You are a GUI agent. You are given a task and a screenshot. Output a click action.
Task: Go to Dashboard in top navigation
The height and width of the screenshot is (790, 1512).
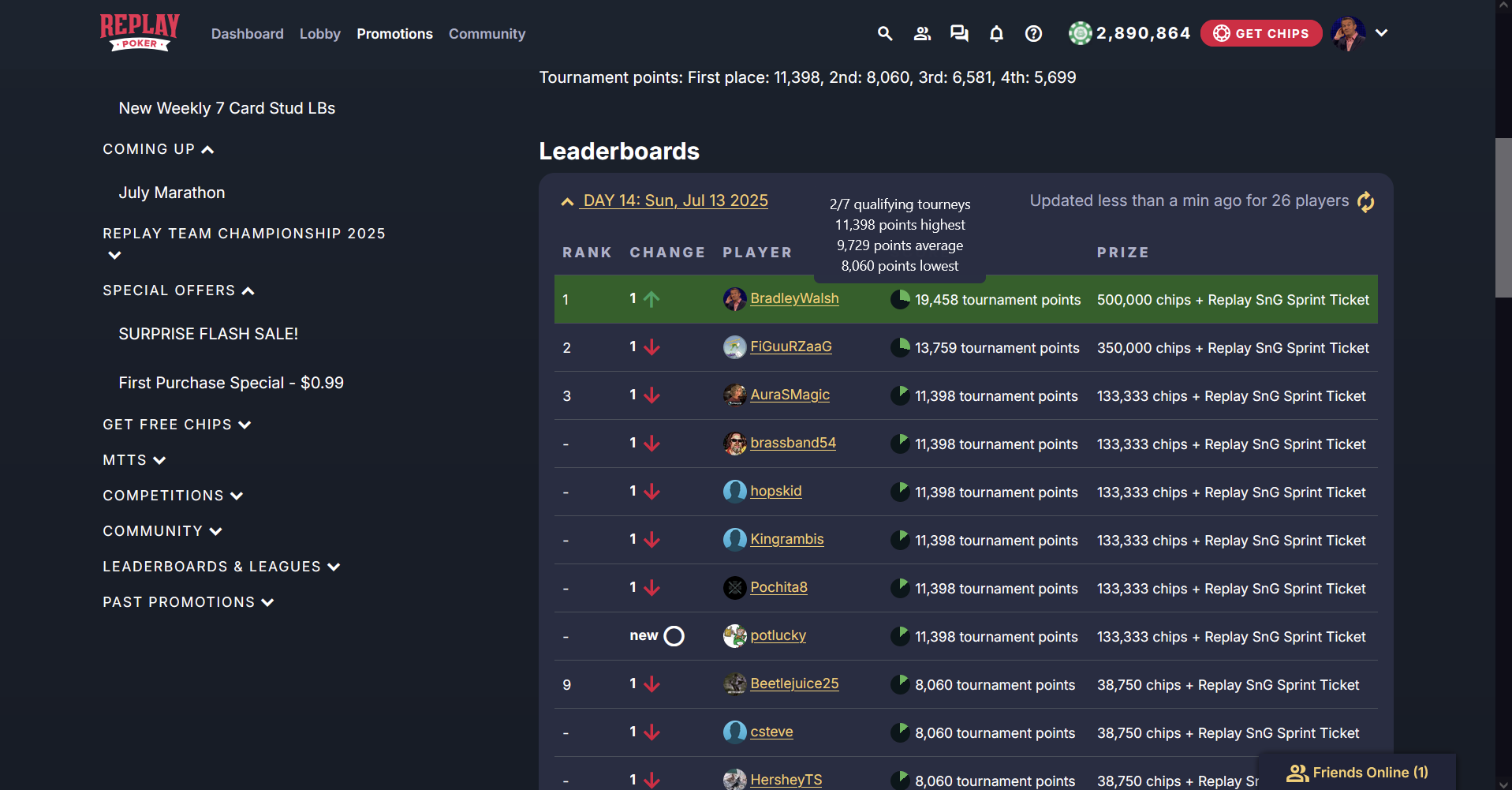coord(248,34)
